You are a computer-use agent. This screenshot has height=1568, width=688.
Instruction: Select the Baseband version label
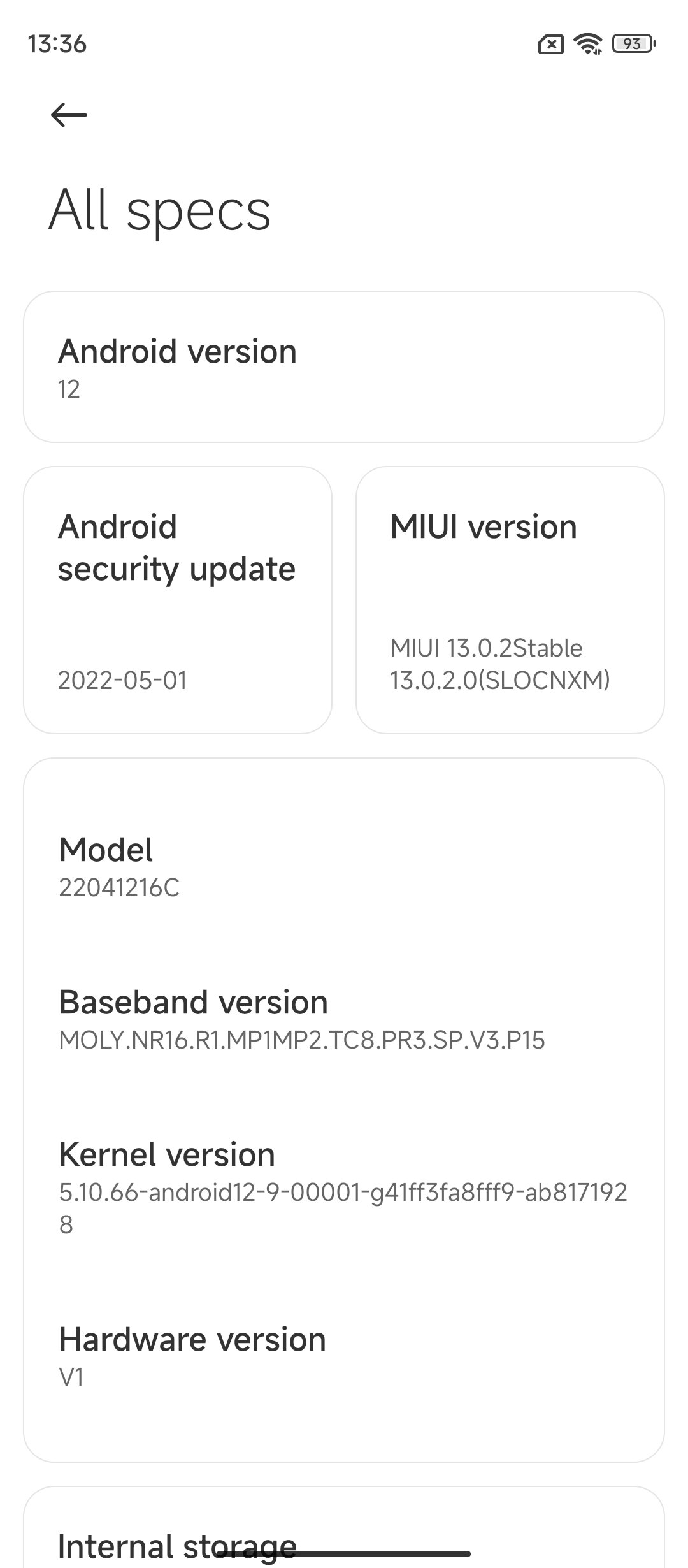(x=193, y=1002)
